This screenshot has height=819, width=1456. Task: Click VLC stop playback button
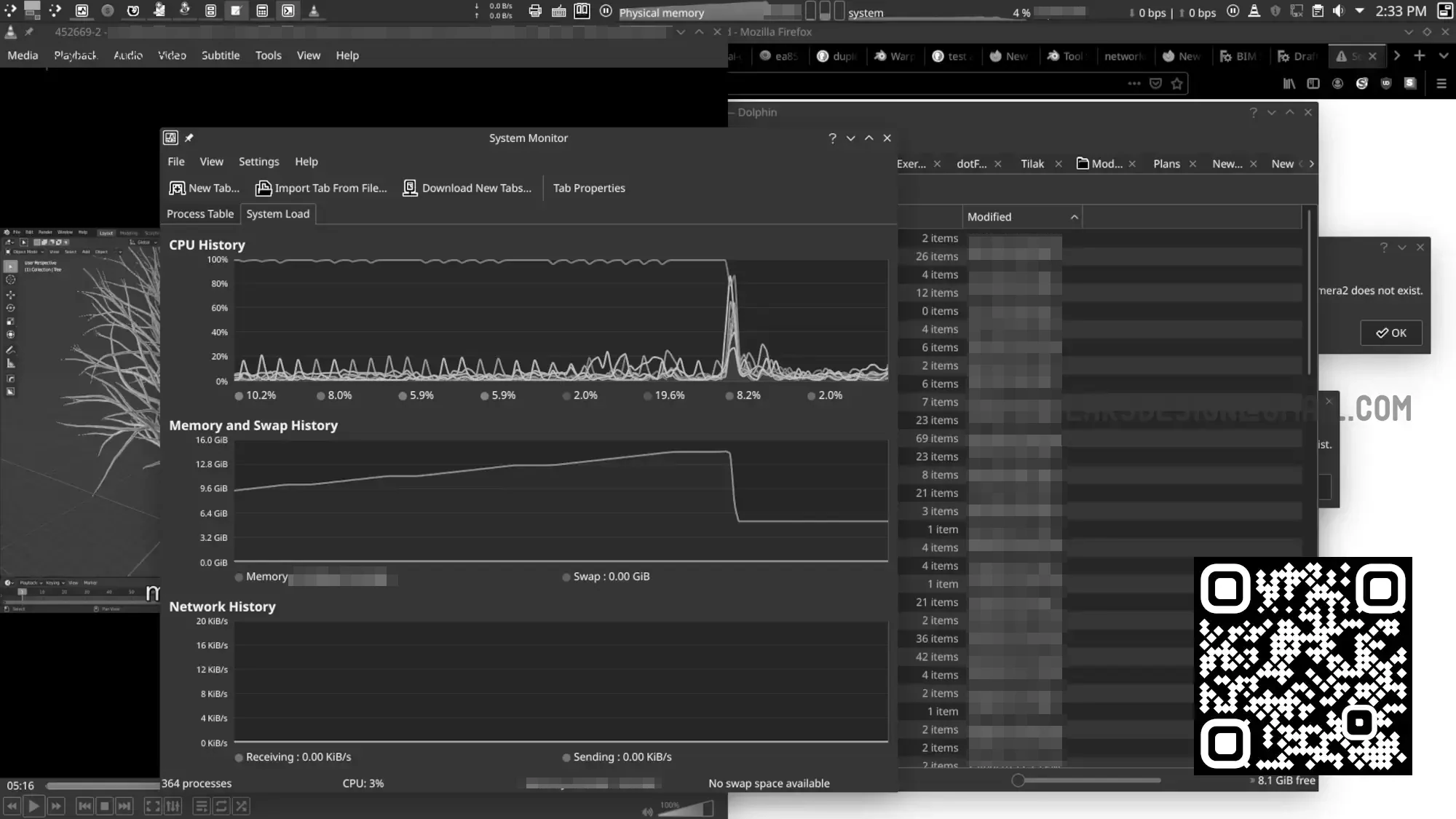[x=104, y=806]
